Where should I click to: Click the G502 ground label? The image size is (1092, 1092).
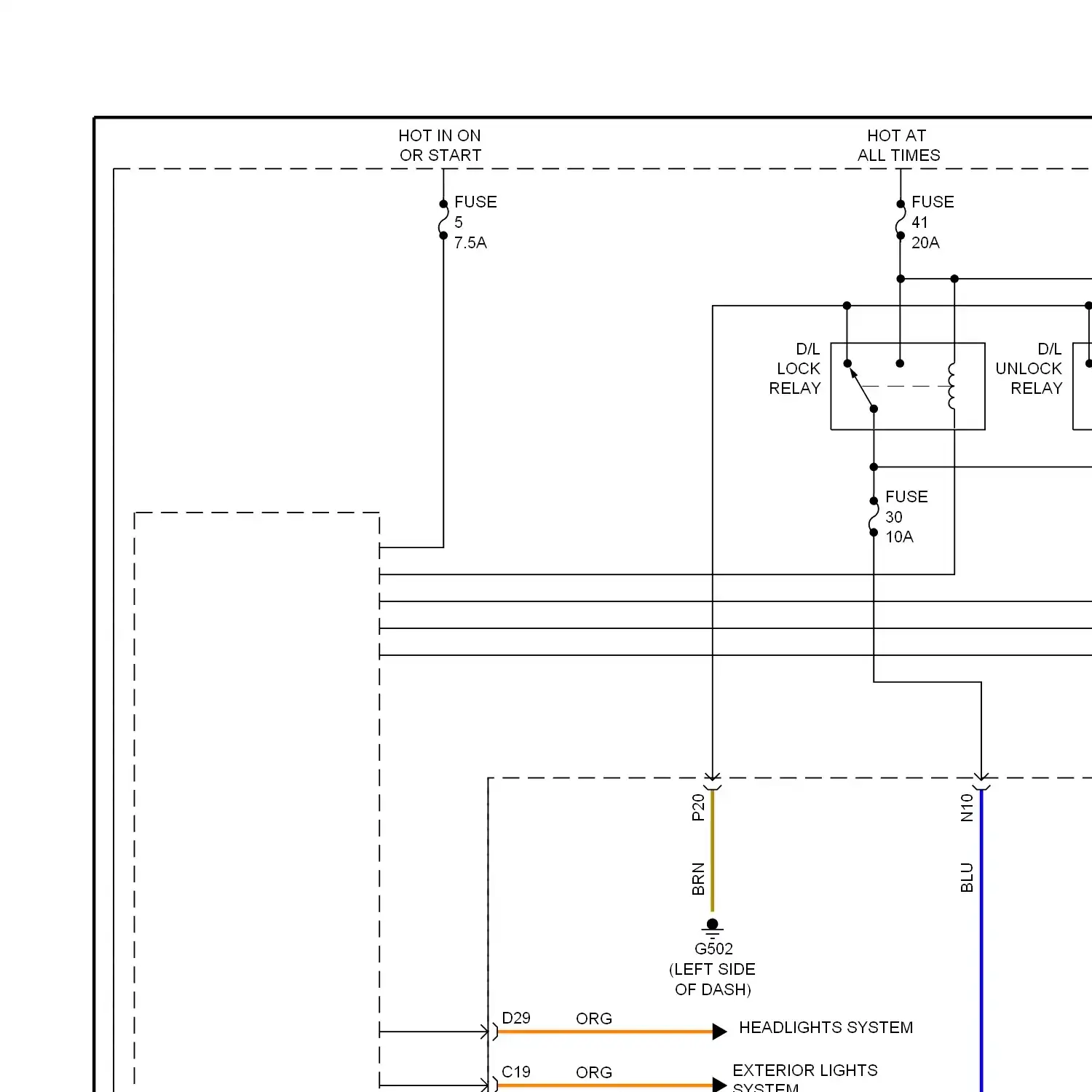[x=713, y=949]
